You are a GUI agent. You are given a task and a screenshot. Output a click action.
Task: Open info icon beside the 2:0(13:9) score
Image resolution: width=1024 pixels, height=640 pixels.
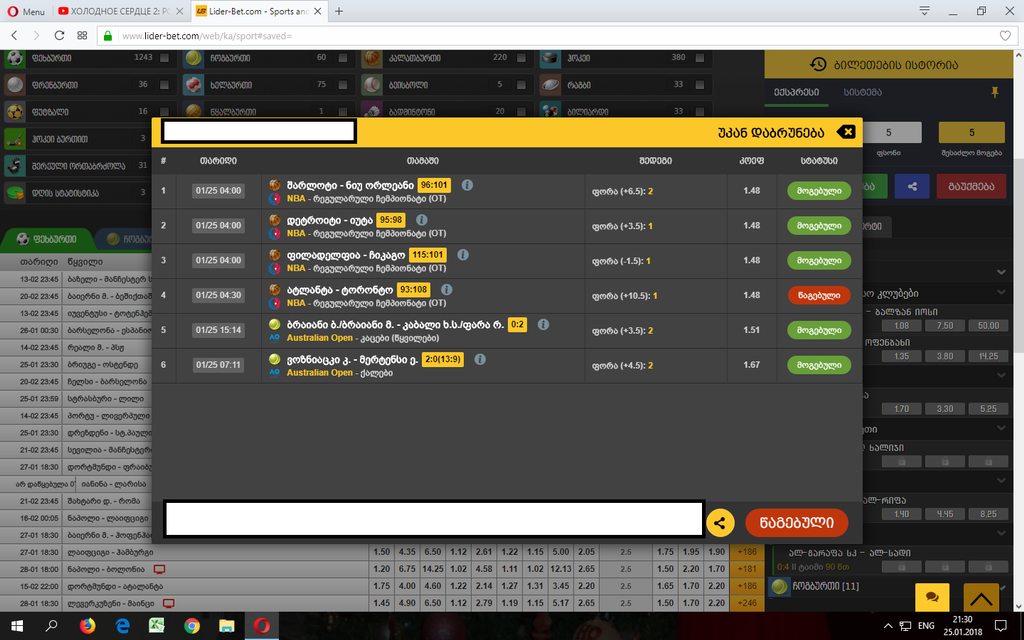480,359
